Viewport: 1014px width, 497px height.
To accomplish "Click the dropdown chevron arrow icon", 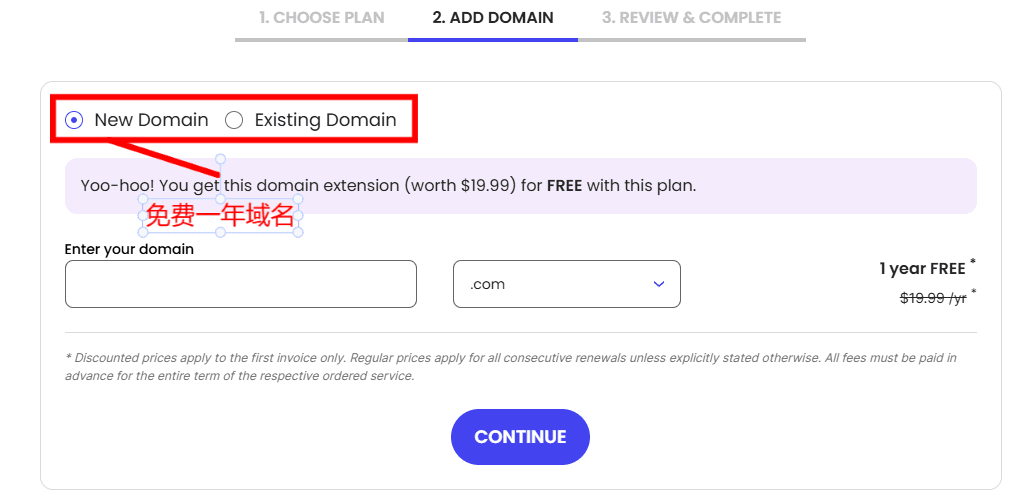I will 659,284.
